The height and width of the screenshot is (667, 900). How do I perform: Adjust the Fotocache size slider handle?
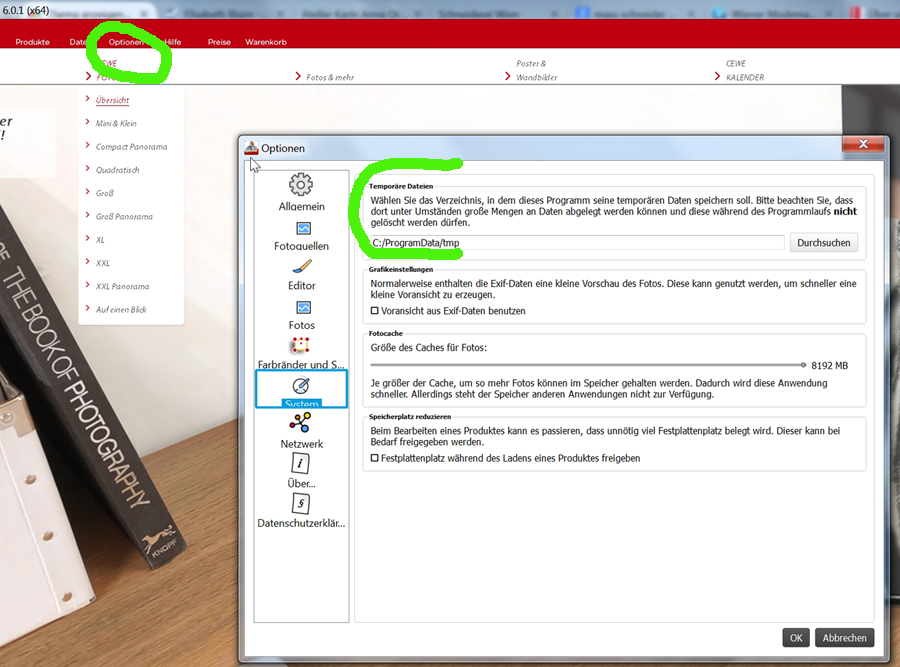pyautogui.click(x=803, y=365)
